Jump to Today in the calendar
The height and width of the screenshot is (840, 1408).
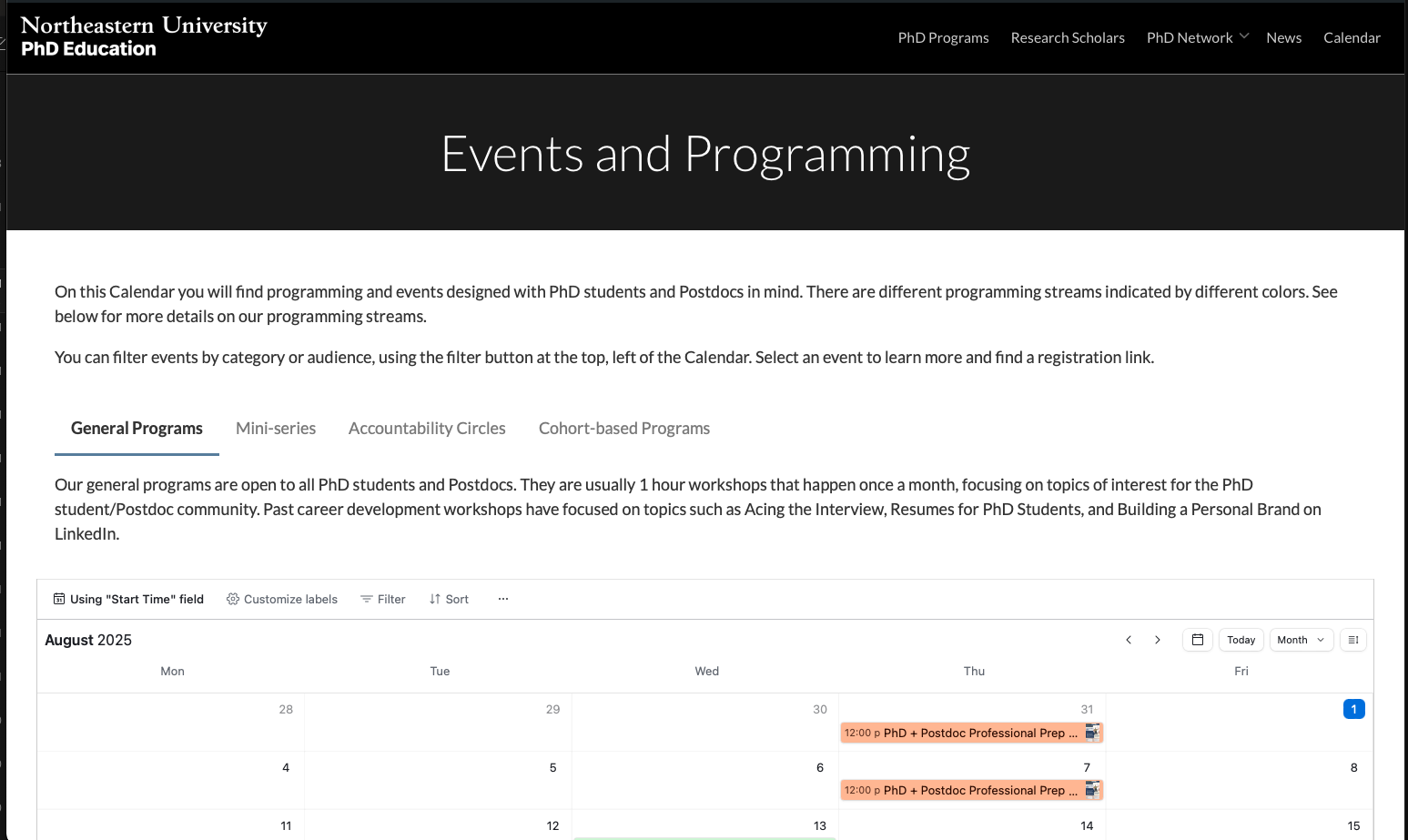[1241, 640]
